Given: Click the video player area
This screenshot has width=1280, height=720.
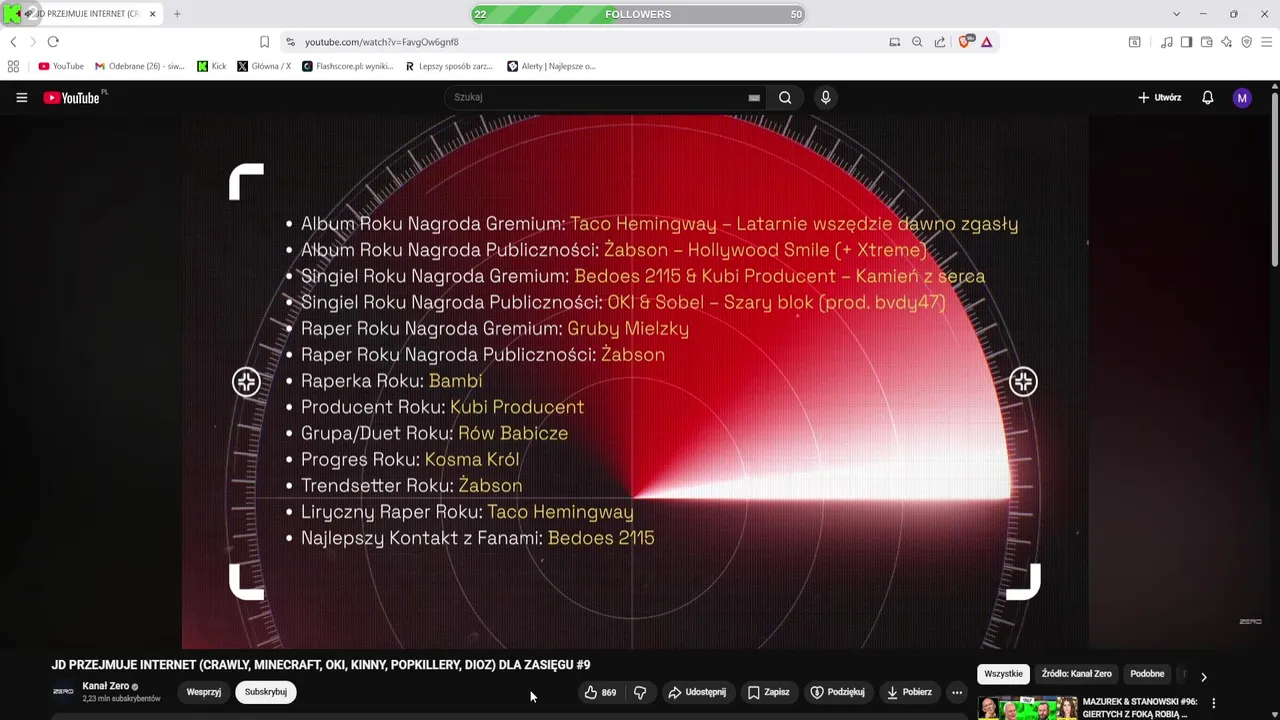Looking at the screenshot, I should pyautogui.click(x=635, y=382).
